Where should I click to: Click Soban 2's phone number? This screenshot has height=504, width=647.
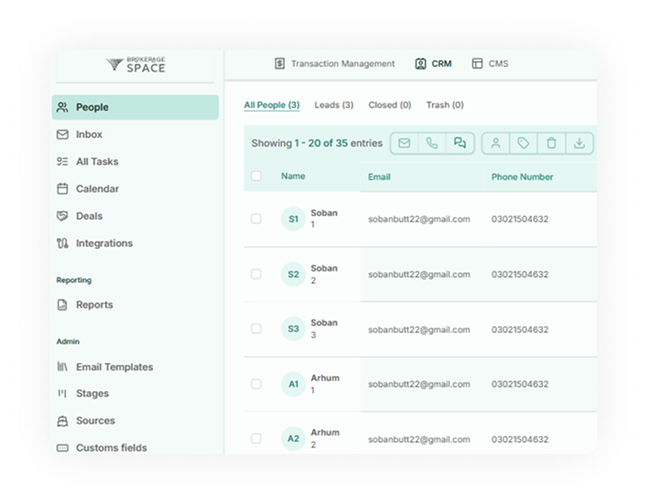(x=520, y=274)
